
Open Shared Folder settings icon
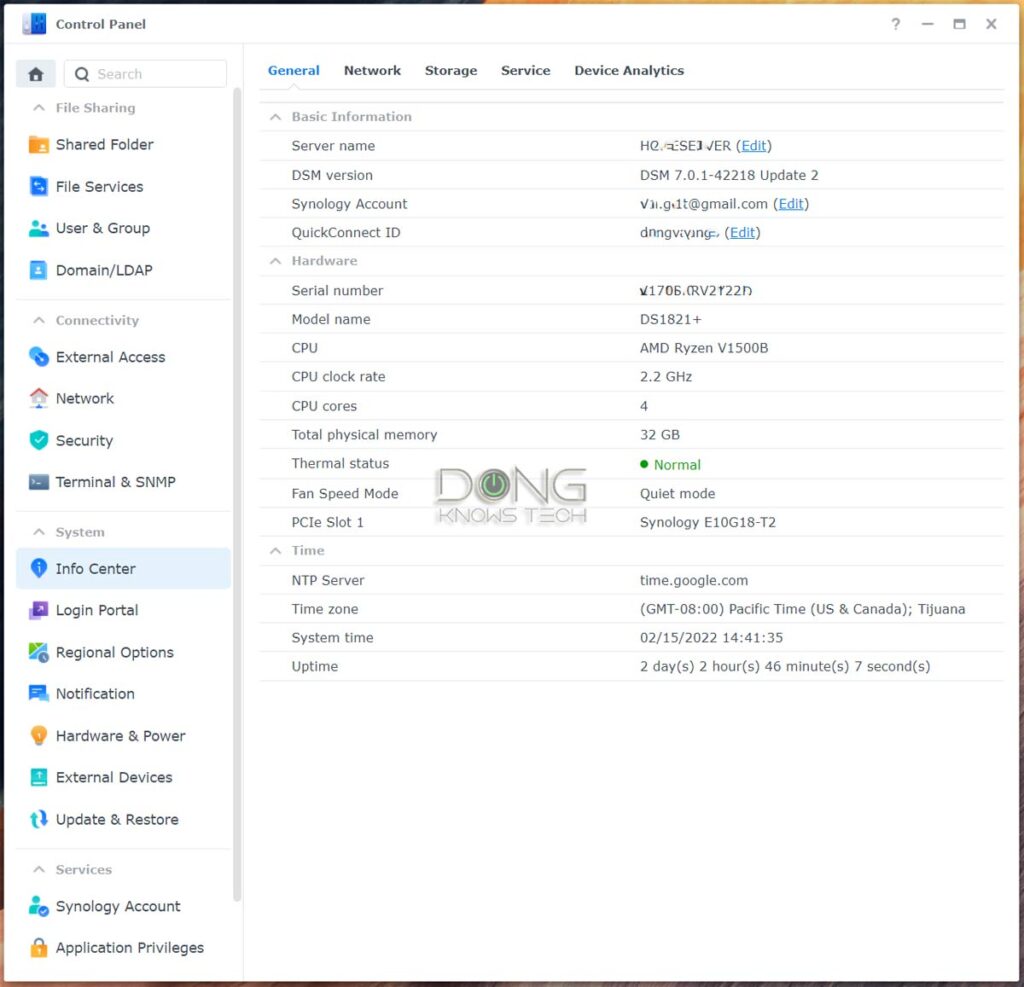[39, 144]
